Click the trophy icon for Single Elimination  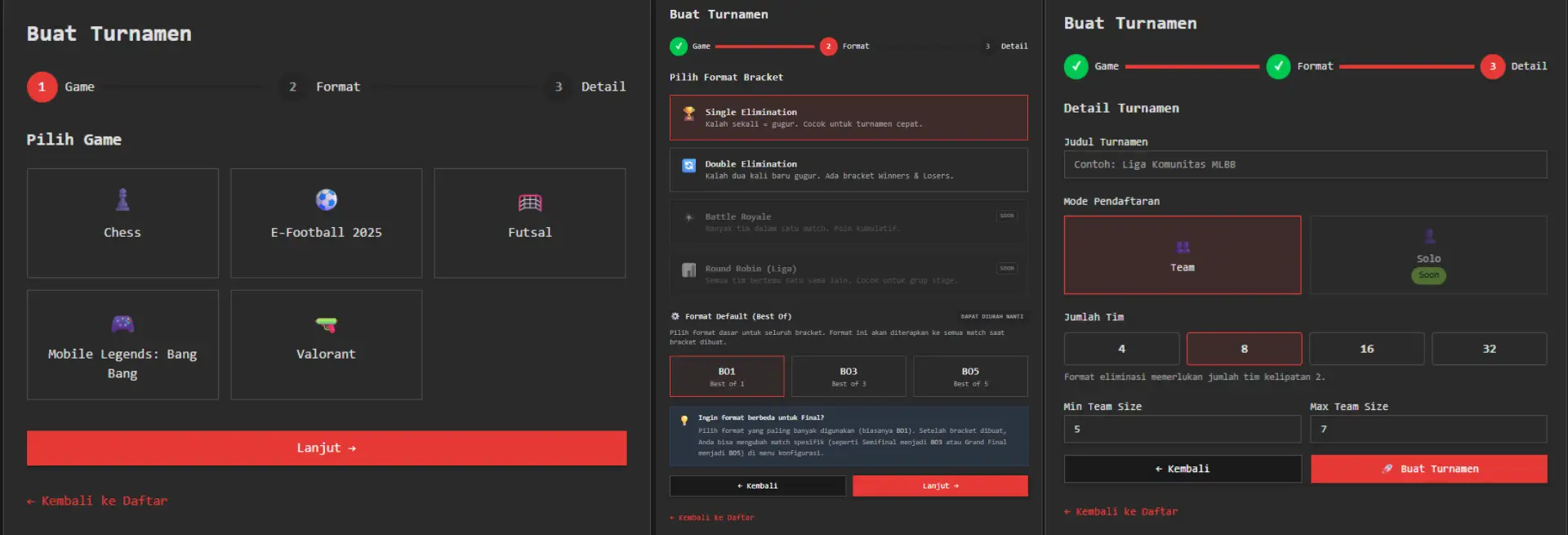coord(689,114)
